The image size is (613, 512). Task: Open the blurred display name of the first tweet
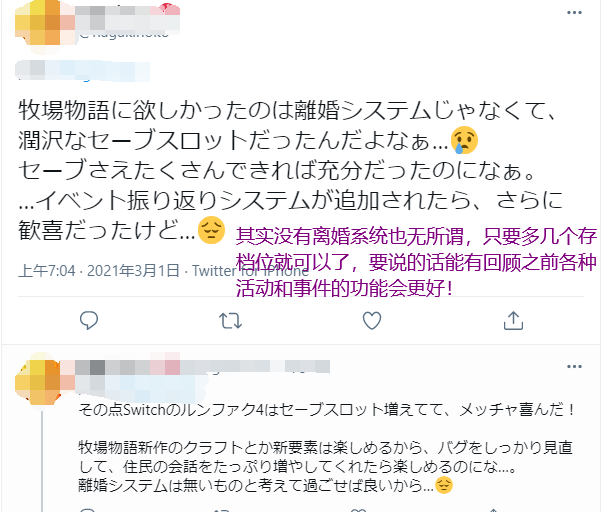(127, 17)
